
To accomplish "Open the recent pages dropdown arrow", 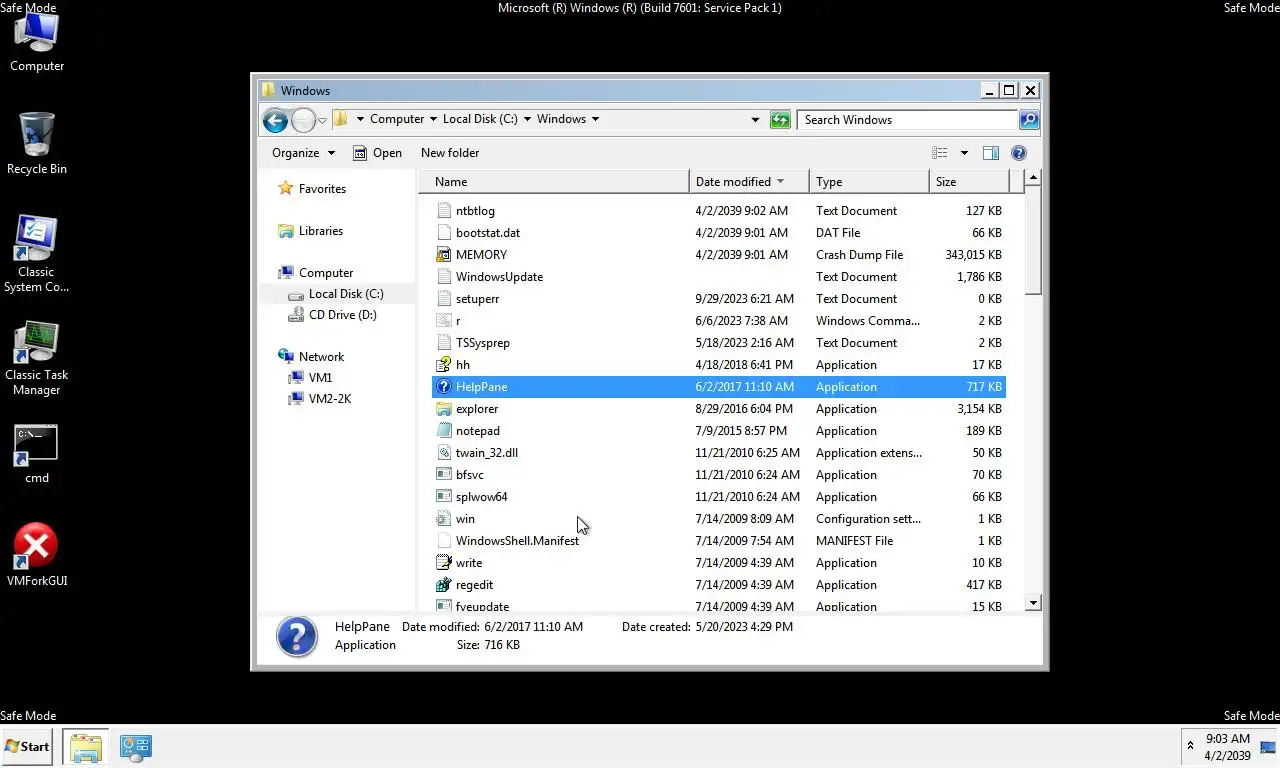I will coord(322,121).
